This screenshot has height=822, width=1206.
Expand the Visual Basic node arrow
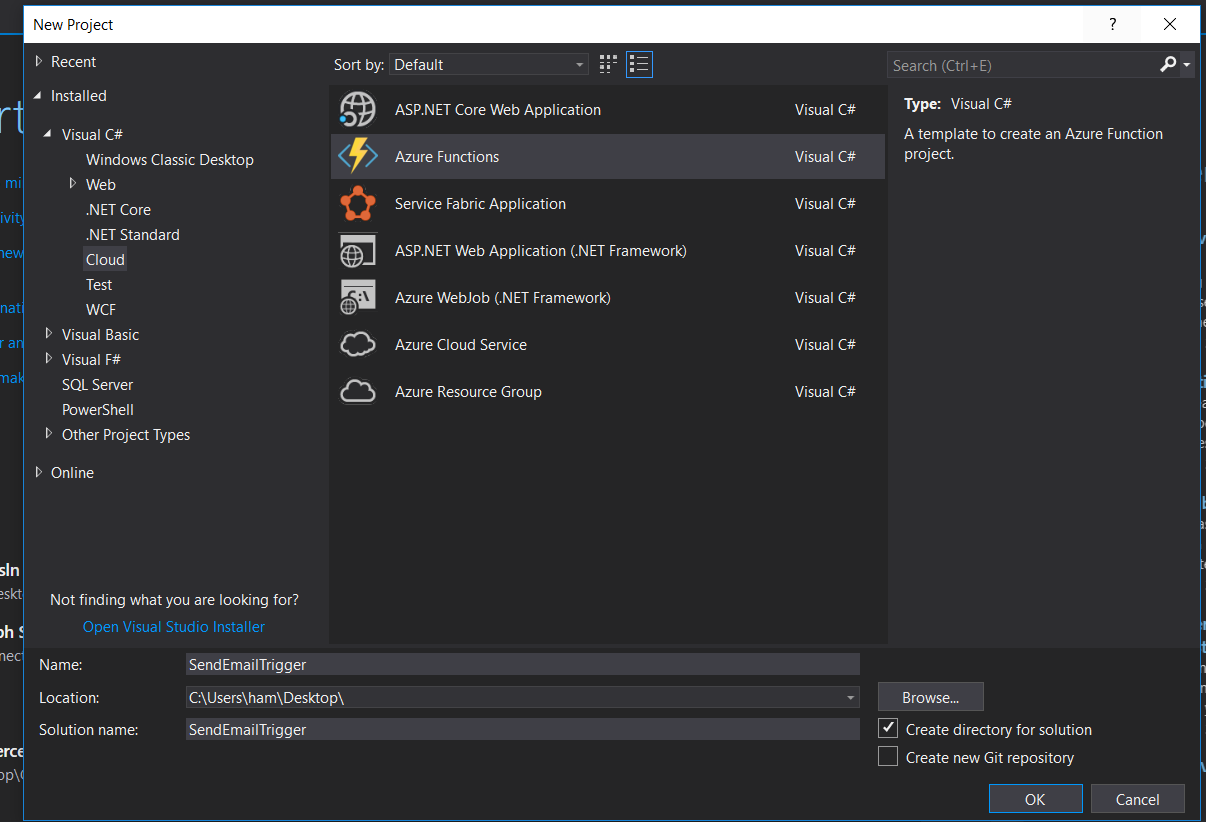pyautogui.click(x=49, y=334)
